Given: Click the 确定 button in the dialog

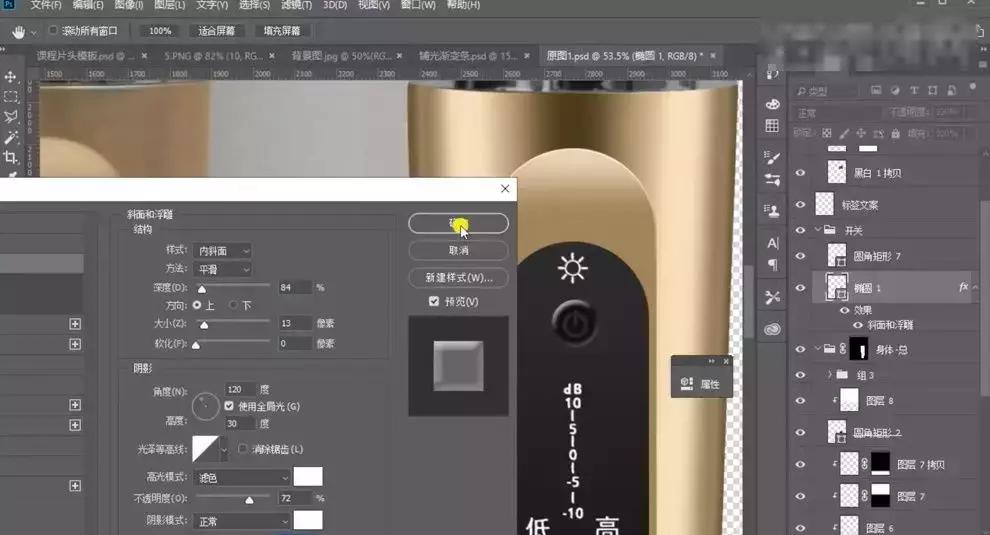Looking at the screenshot, I should click(x=458, y=223).
